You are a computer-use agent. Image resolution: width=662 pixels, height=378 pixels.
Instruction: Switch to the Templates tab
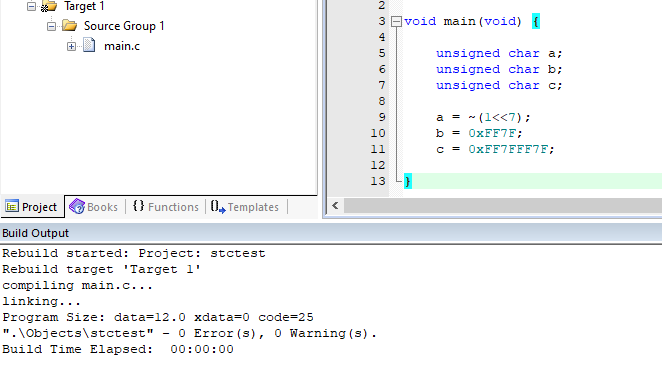point(245,207)
